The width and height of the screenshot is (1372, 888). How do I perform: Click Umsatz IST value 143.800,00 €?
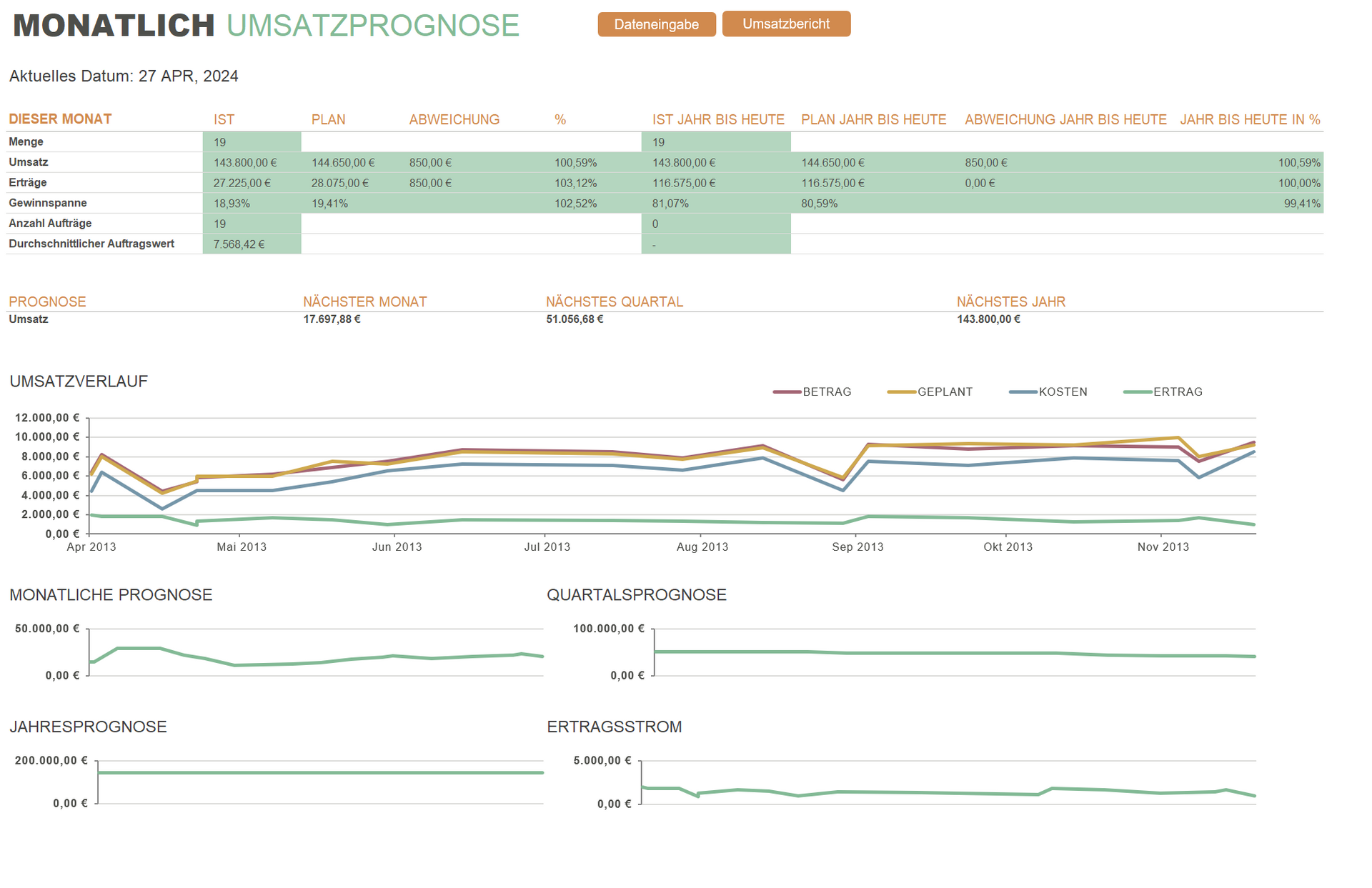point(245,163)
